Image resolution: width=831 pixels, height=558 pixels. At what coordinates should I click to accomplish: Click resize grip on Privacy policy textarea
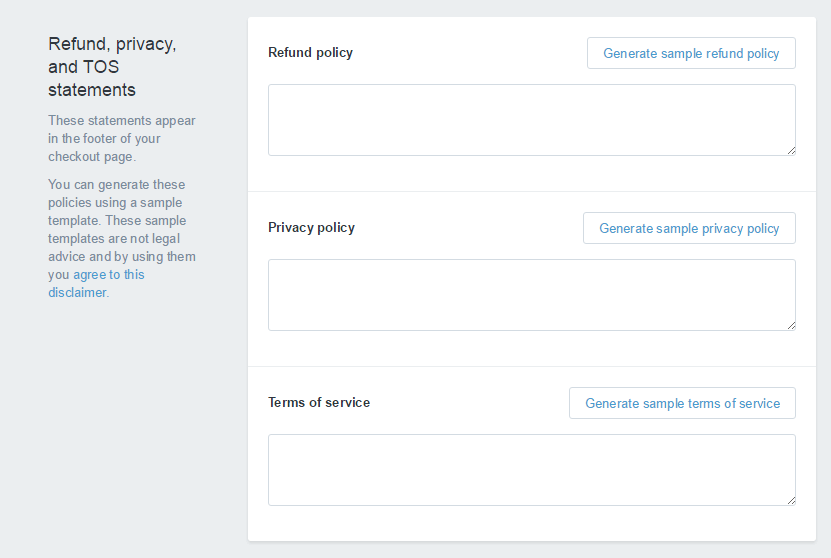791,325
